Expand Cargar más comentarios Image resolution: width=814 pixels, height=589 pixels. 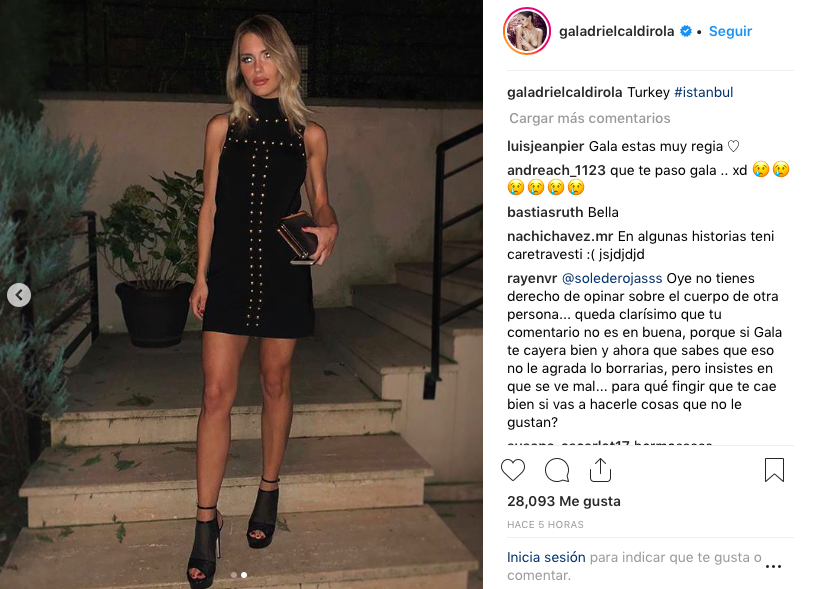(589, 118)
